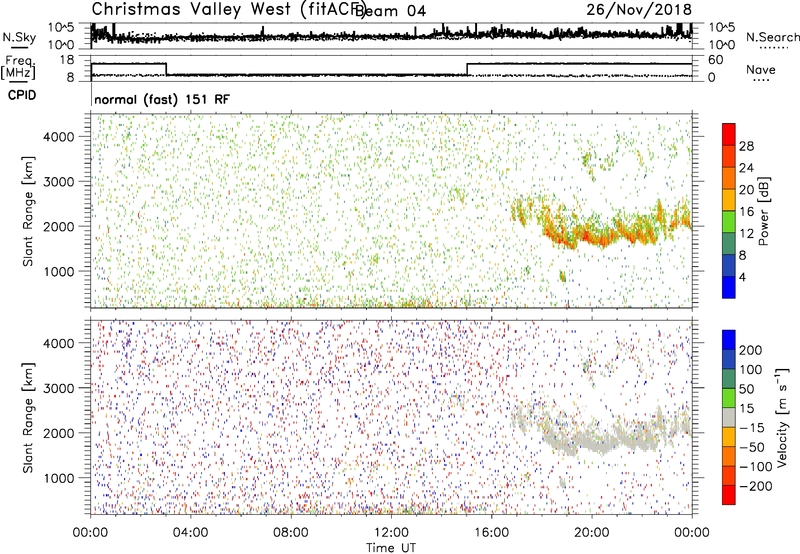Click the '-100' velocity colorbar label

point(755,467)
